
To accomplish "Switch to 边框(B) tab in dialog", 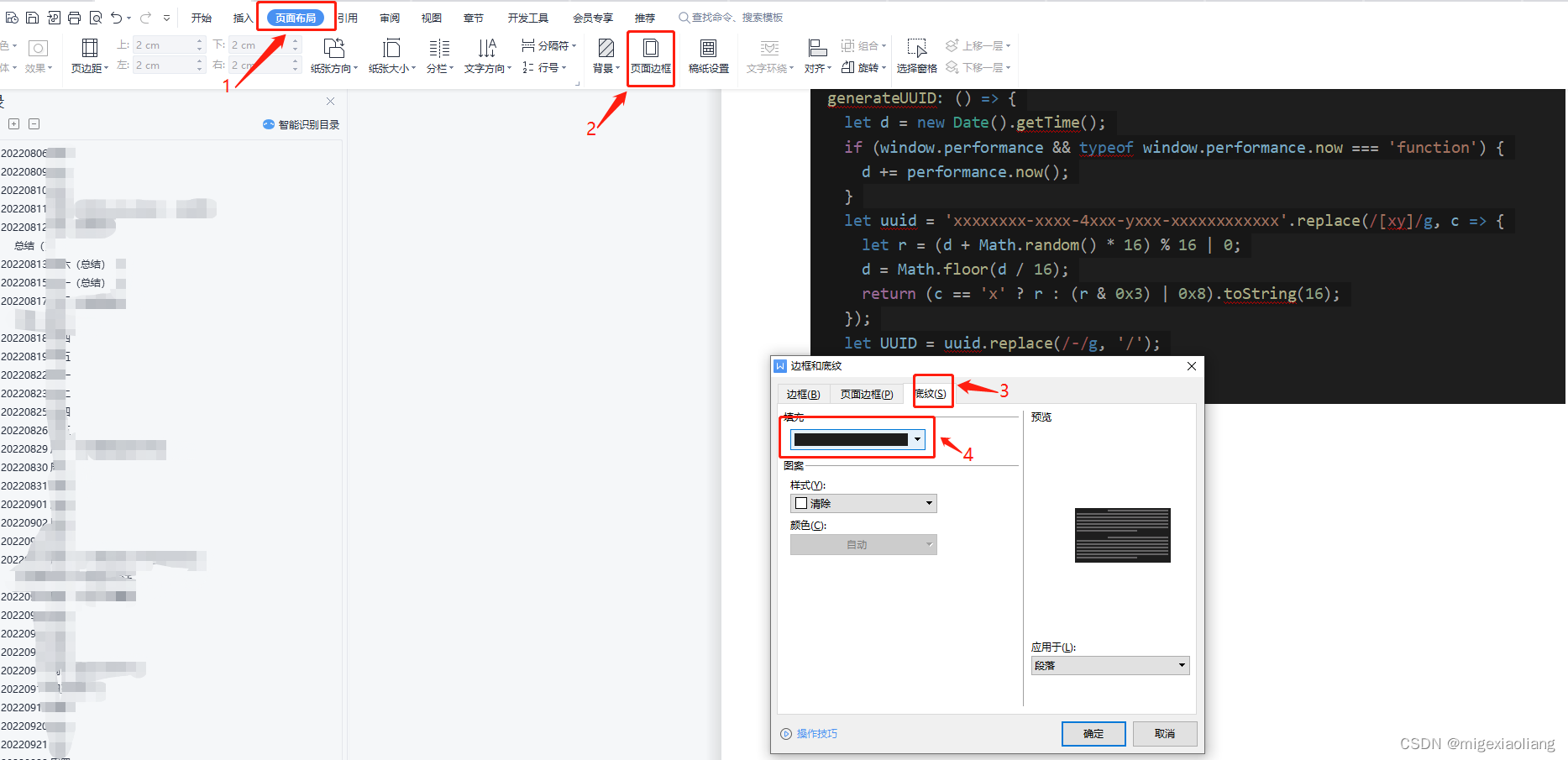I will pyautogui.click(x=804, y=394).
